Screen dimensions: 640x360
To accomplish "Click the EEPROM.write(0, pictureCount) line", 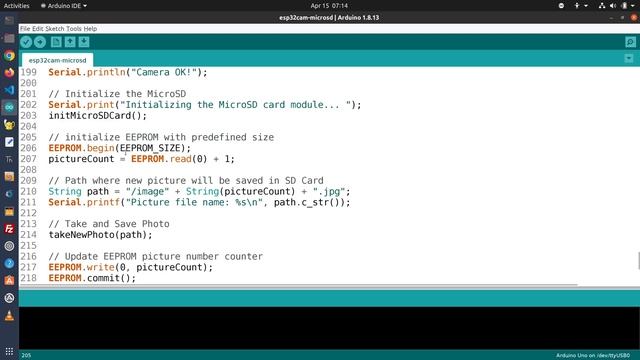I will pos(131,267).
